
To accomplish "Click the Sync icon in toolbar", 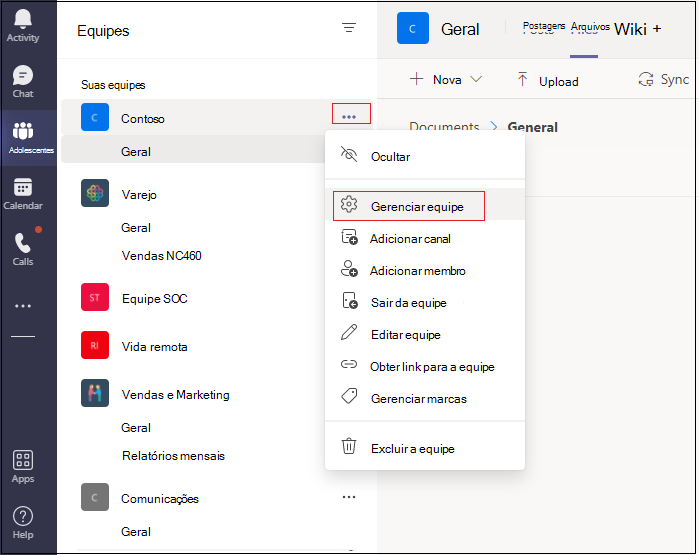I will pyautogui.click(x=646, y=79).
